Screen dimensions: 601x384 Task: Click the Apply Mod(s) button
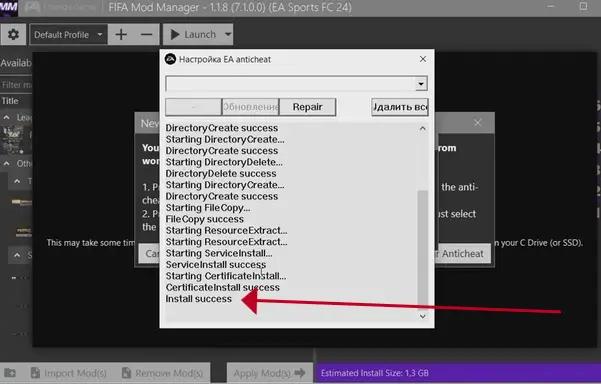(269, 373)
